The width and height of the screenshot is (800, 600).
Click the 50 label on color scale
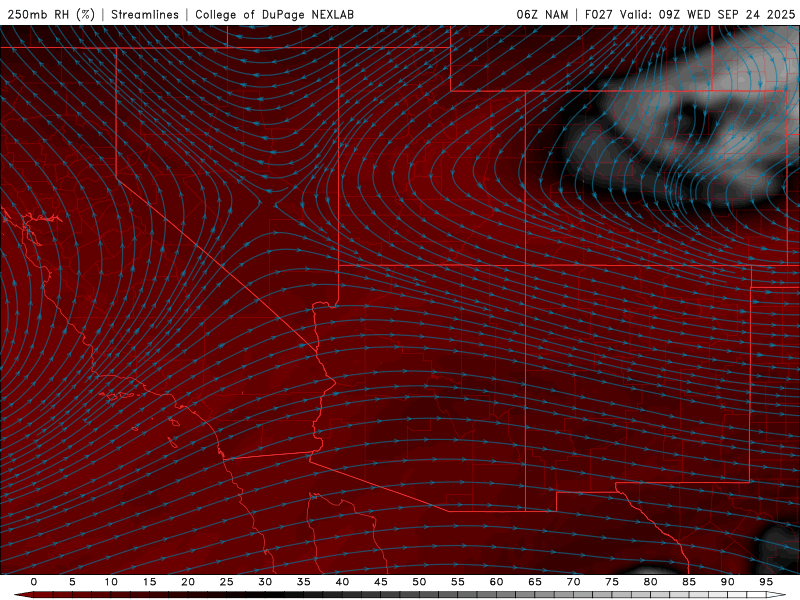(419, 582)
